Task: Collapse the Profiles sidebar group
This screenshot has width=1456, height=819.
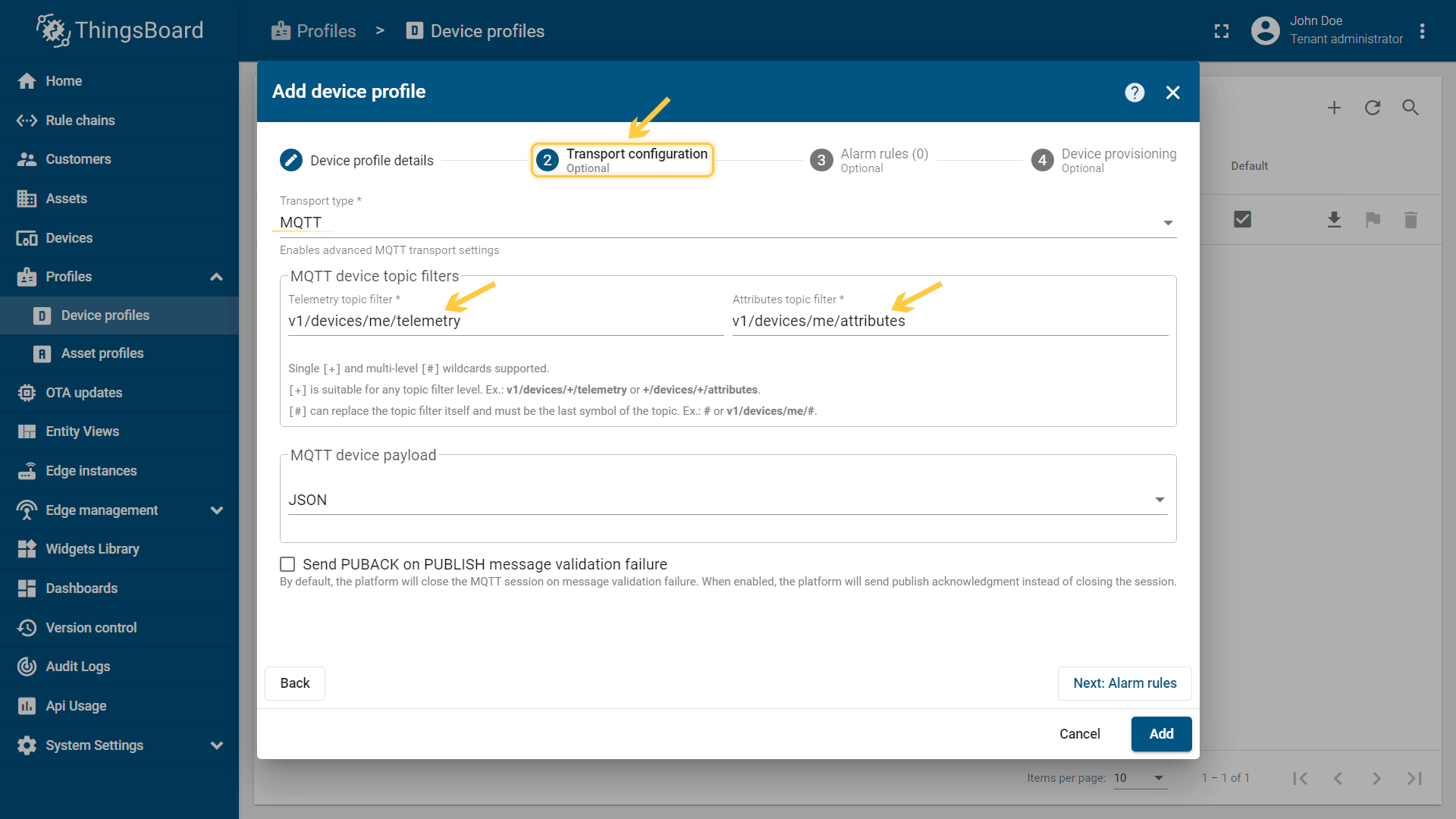Action: (216, 277)
